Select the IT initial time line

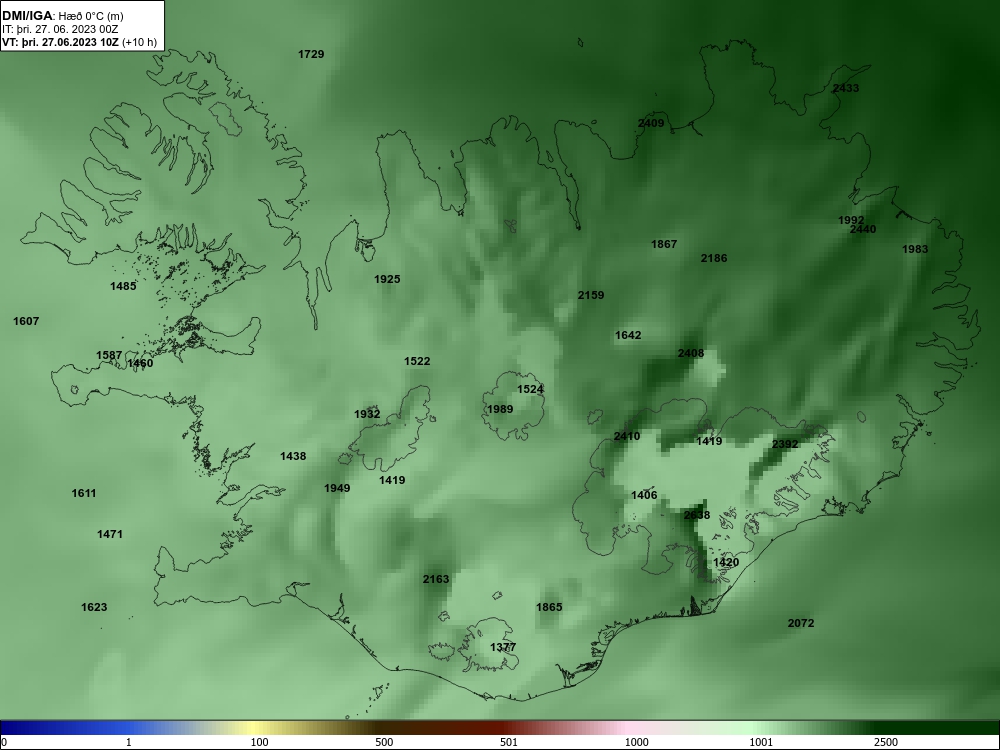coord(60,29)
